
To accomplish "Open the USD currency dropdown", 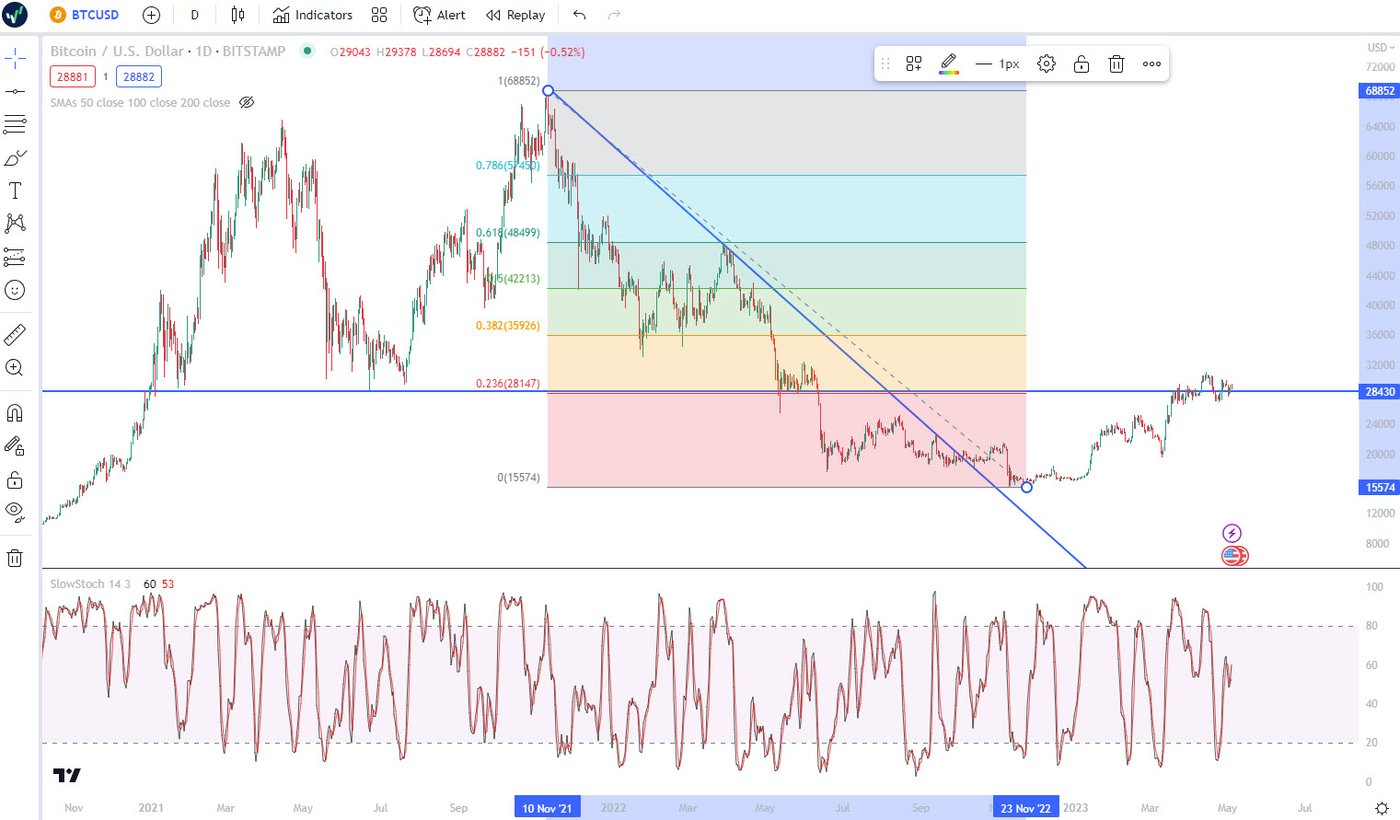I will (x=1379, y=48).
